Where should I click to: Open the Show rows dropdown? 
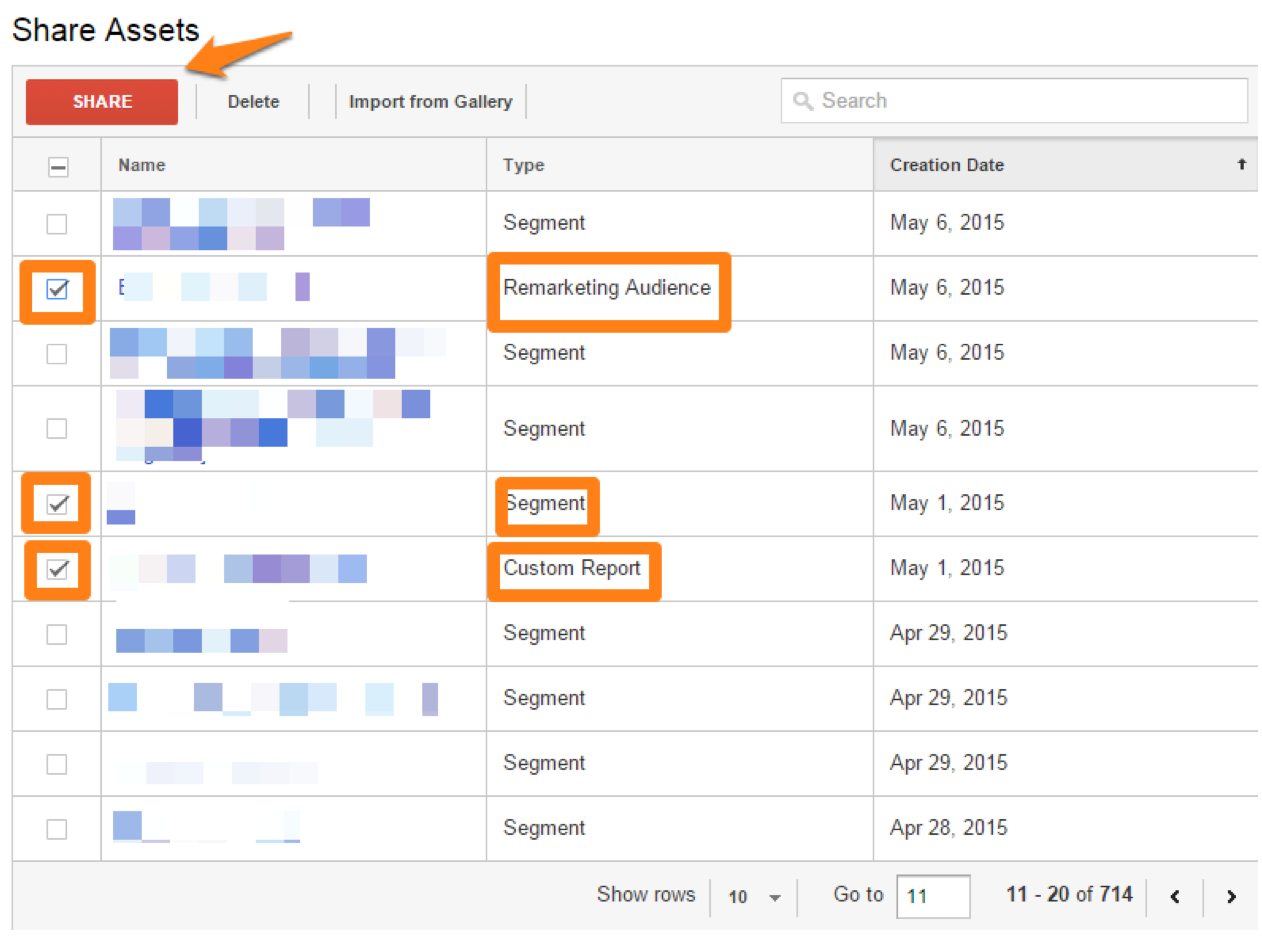tap(754, 897)
